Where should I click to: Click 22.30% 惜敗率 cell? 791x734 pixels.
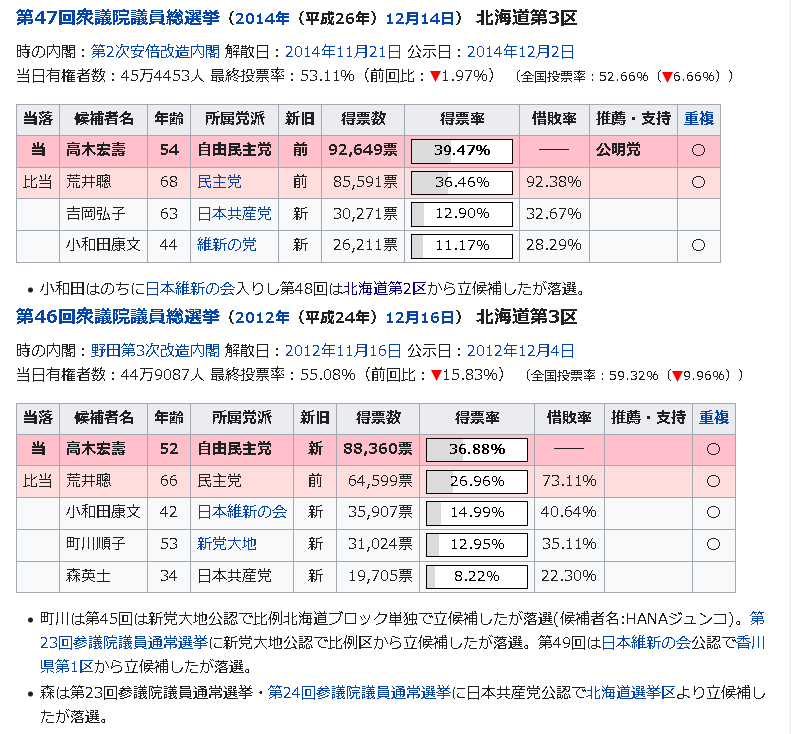(x=569, y=576)
